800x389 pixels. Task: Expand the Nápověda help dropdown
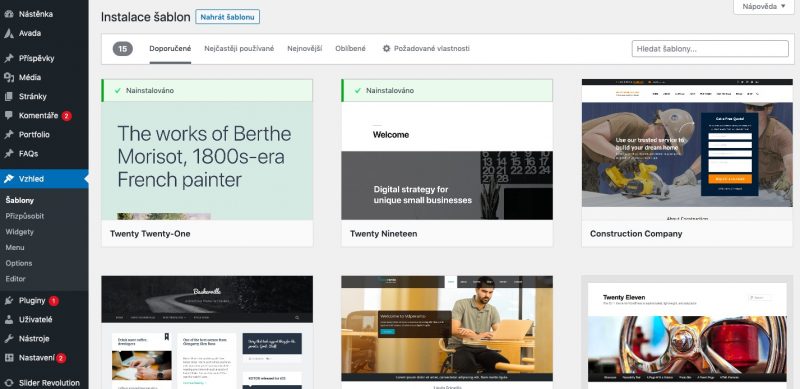(764, 7)
